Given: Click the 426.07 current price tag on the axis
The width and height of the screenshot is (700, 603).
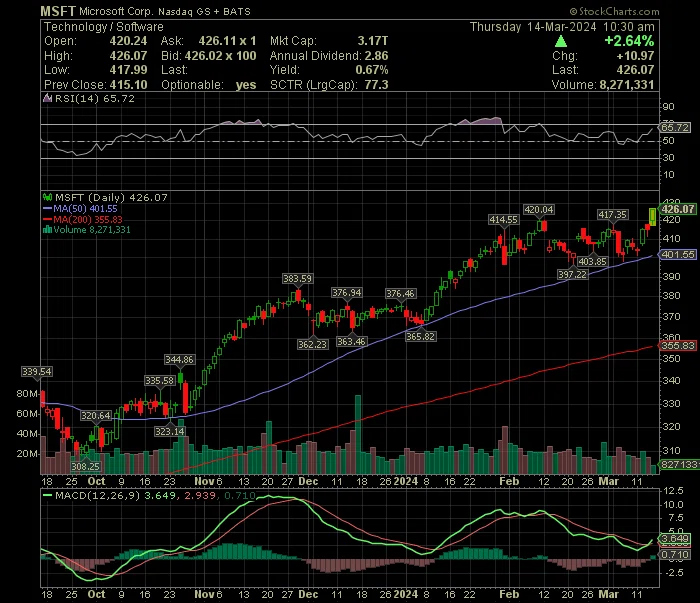Looking at the screenshot, I should click(678, 209).
